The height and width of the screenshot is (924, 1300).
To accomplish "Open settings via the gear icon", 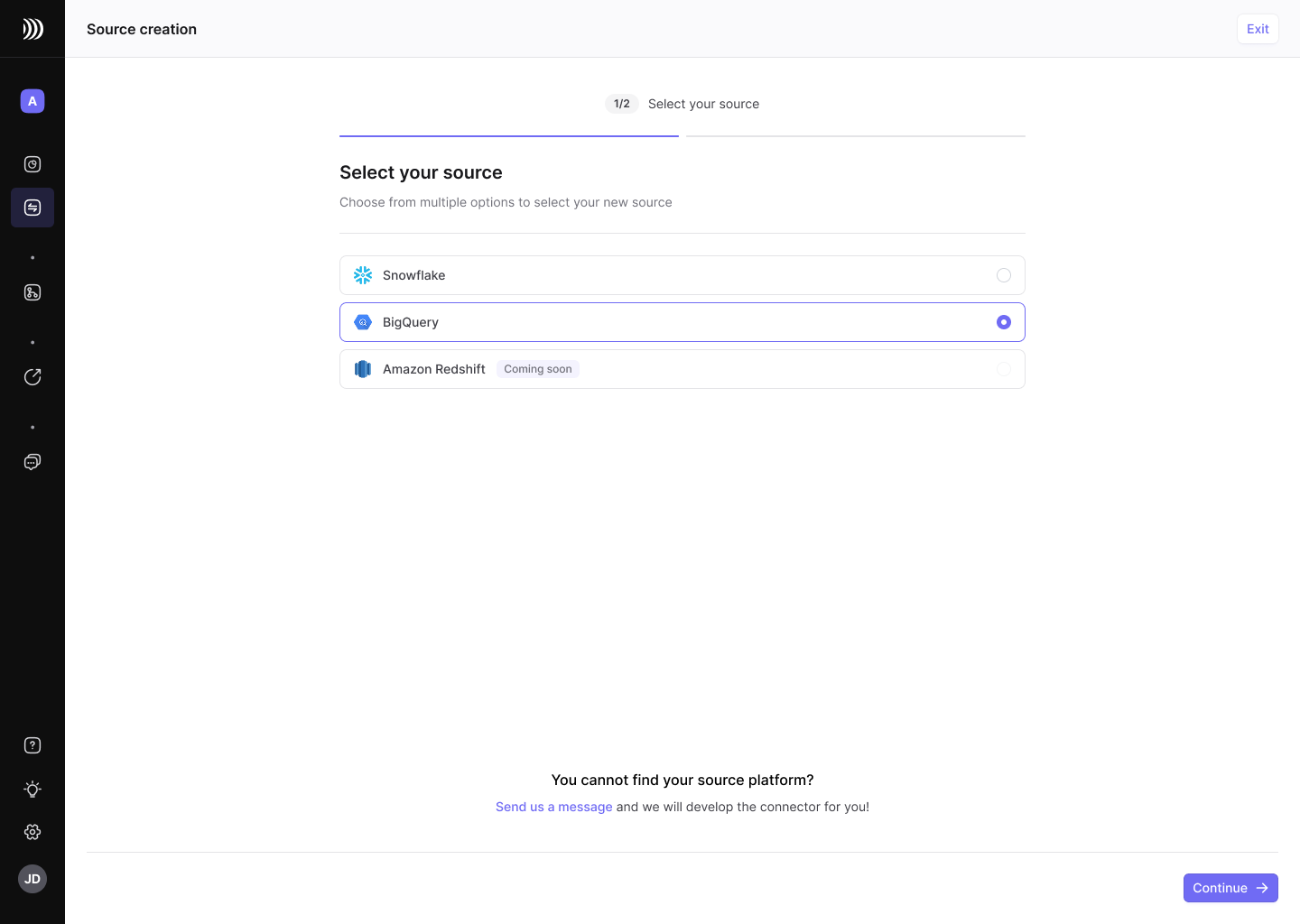I will [x=32, y=832].
